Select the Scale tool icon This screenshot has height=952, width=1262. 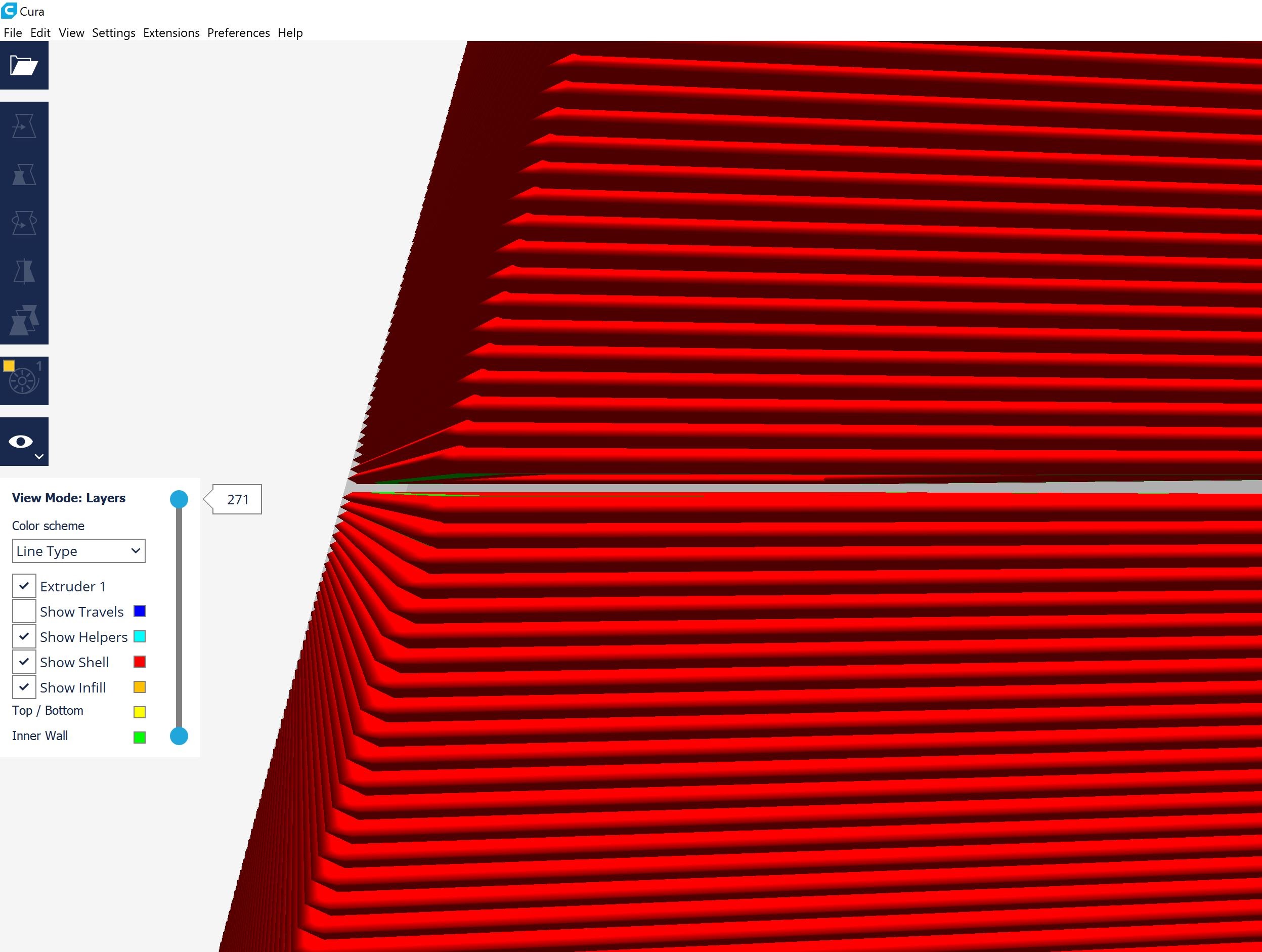(x=24, y=175)
